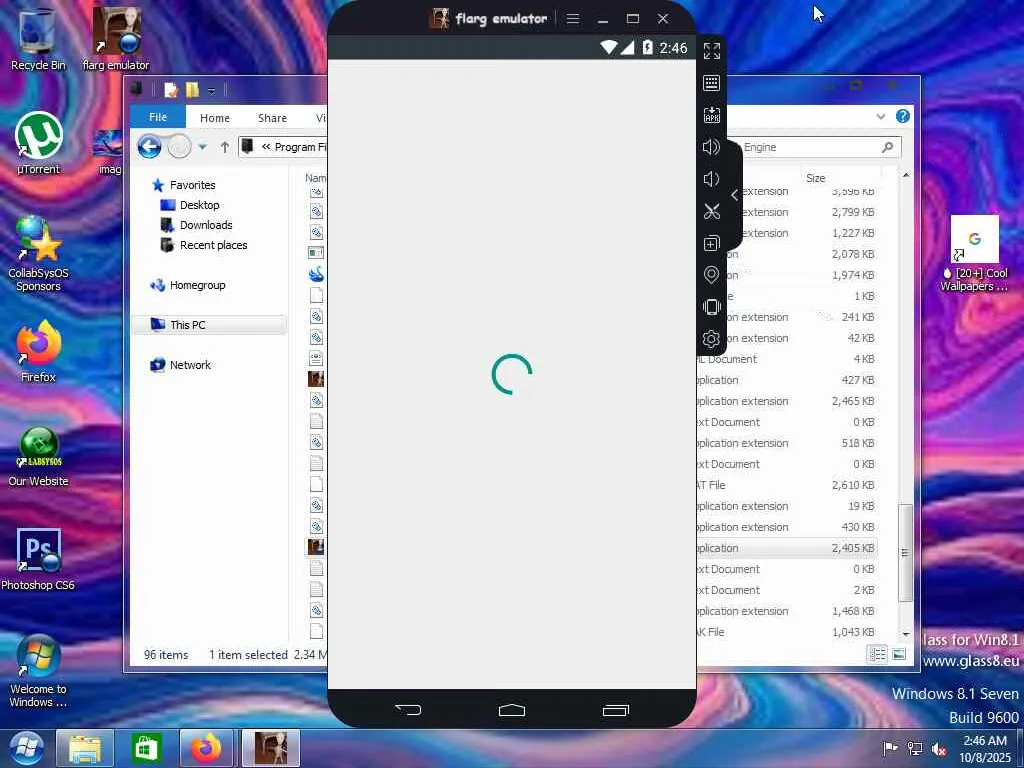
Task: Open Explorer help question mark
Action: 903,116
